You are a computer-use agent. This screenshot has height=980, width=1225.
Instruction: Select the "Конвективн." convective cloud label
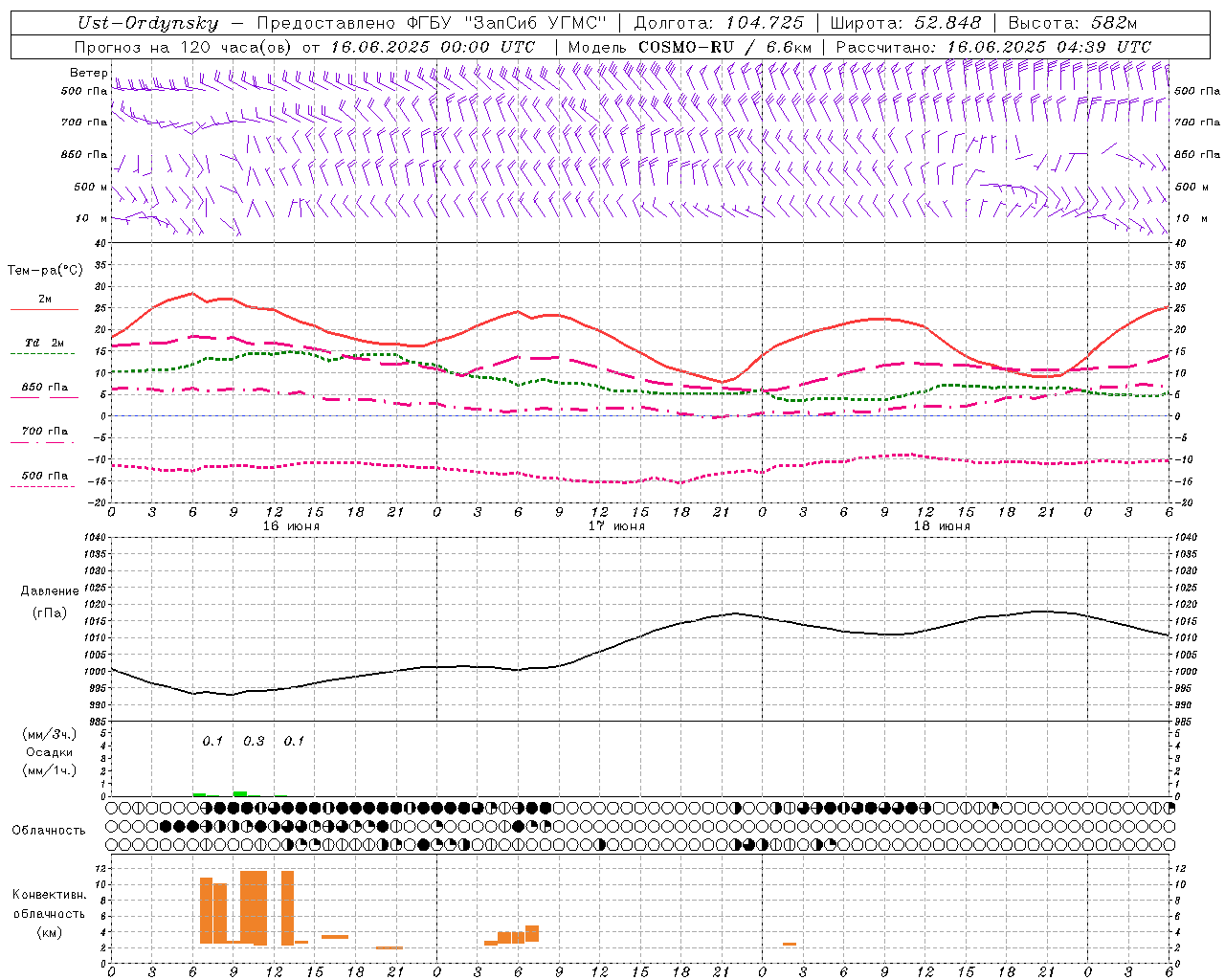coord(49,894)
